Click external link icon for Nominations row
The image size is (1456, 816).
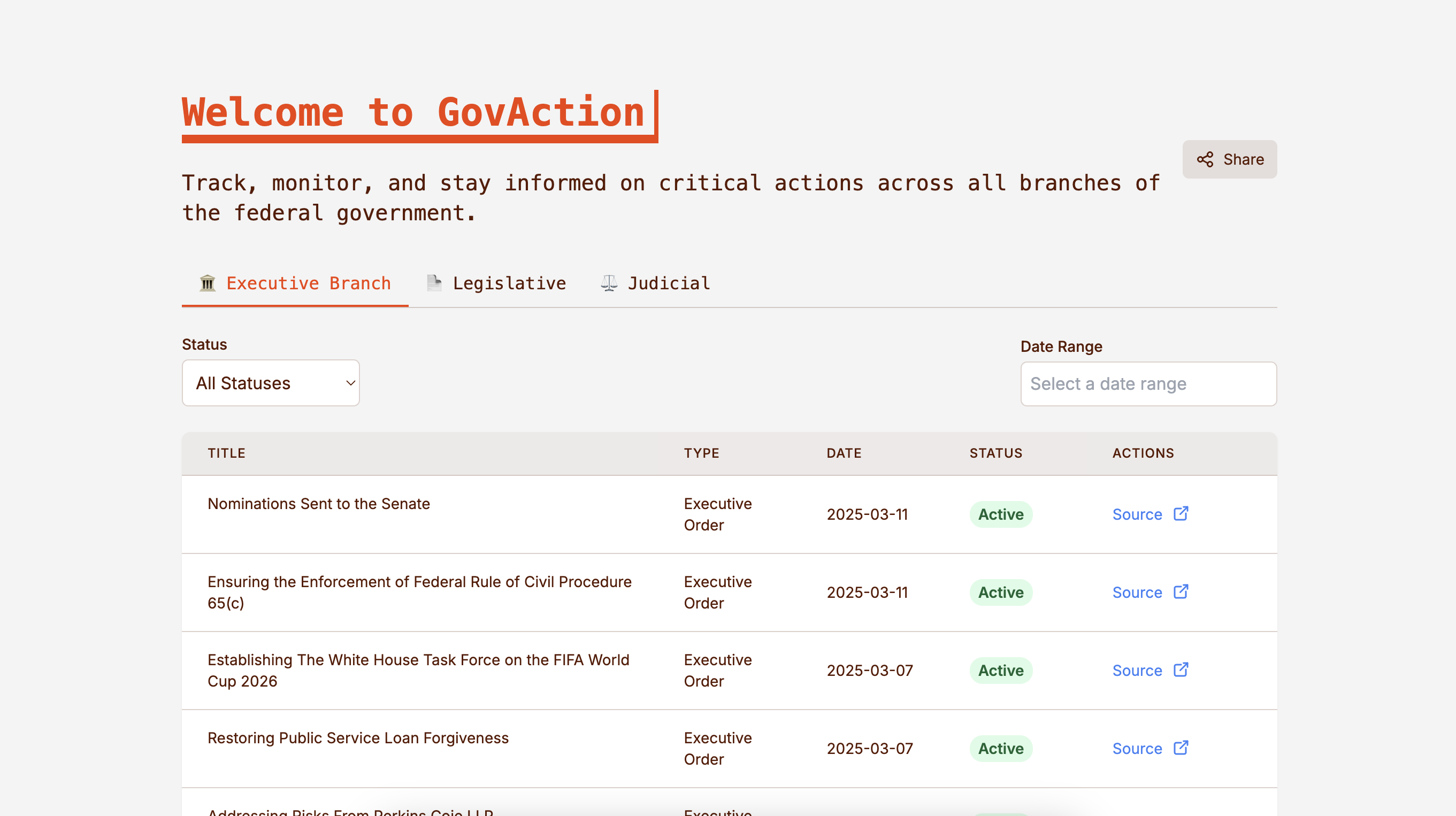(x=1181, y=513)
